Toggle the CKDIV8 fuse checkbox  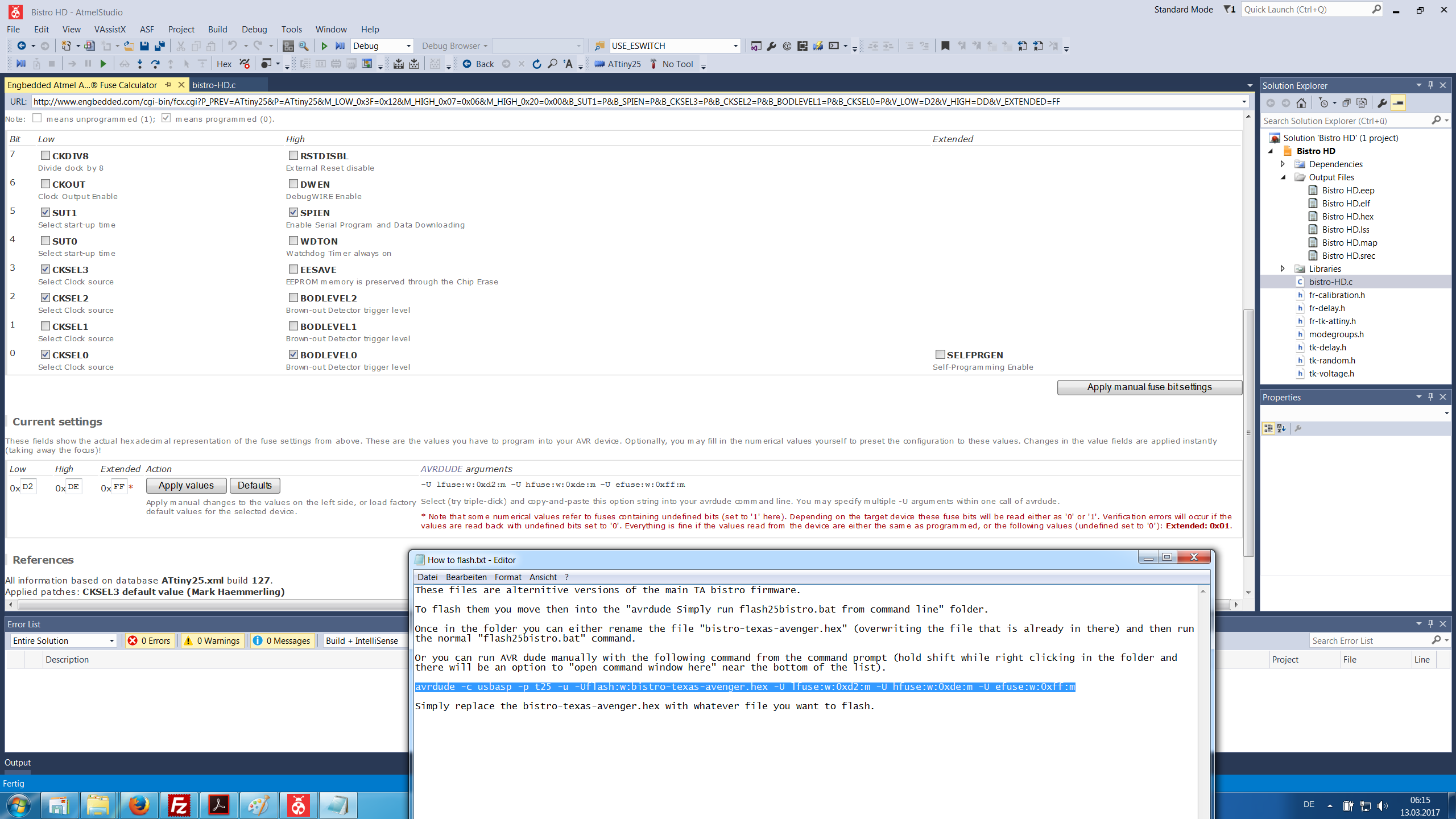[45, 155]
